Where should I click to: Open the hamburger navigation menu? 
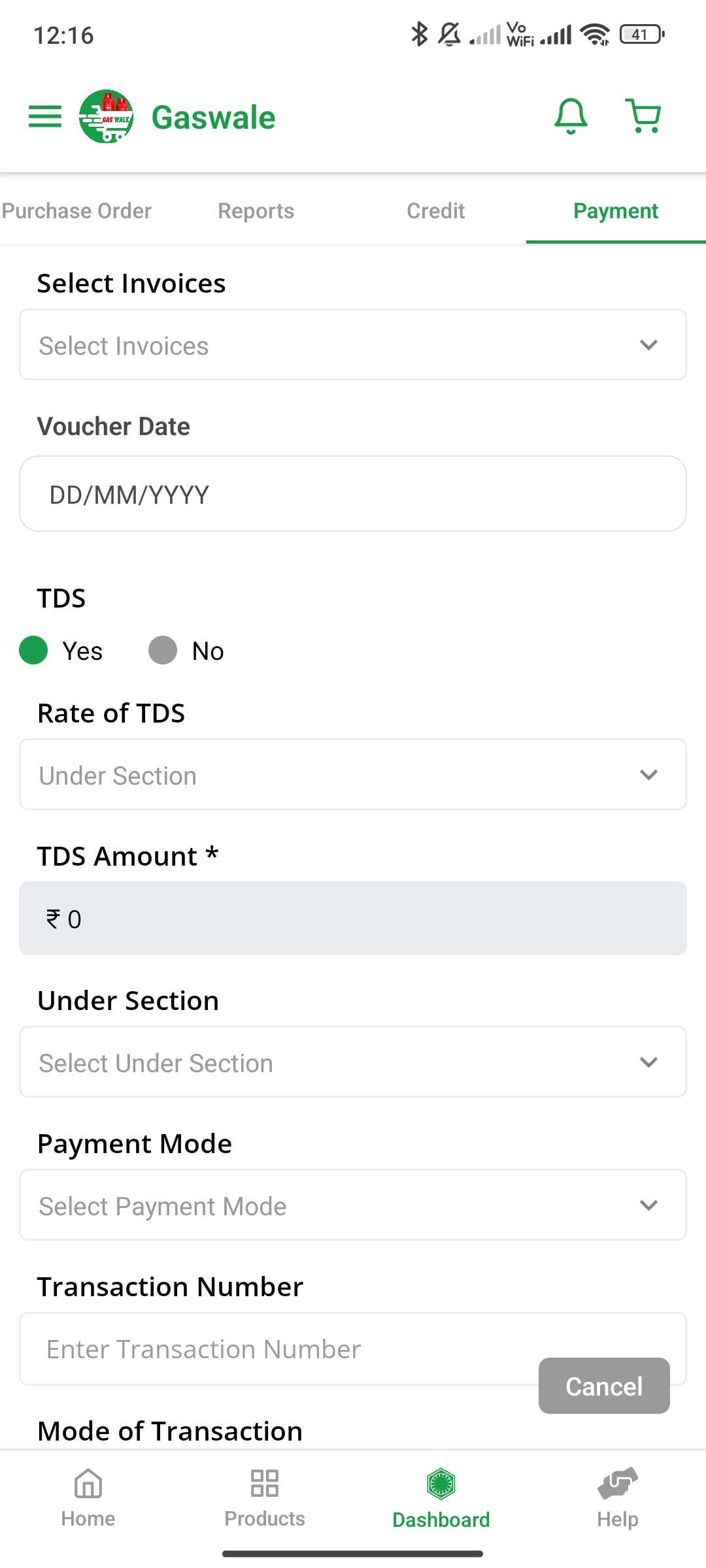pyautogui.click(x=45, y=117)
